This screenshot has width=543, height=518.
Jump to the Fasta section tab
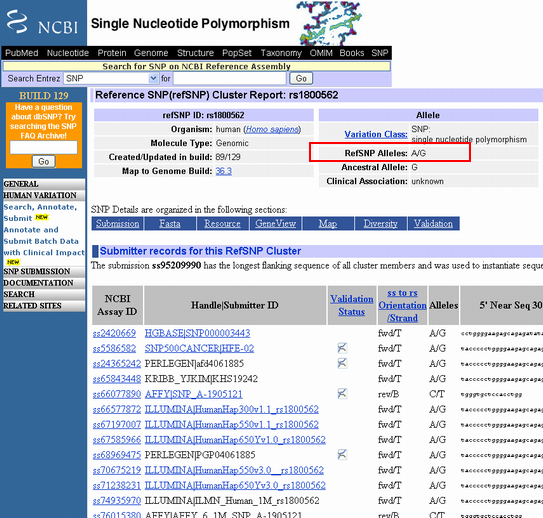(x=170, y=224)
